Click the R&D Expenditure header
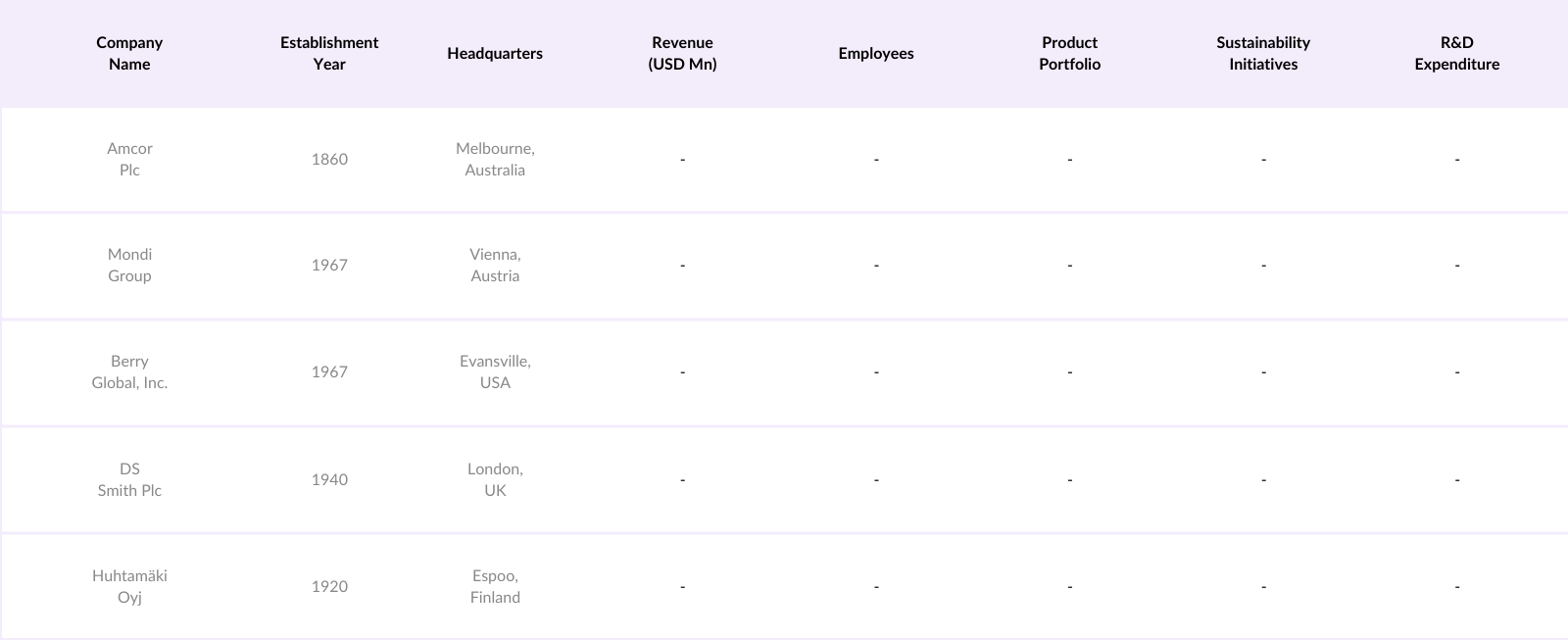 [x=1456, y=53]
